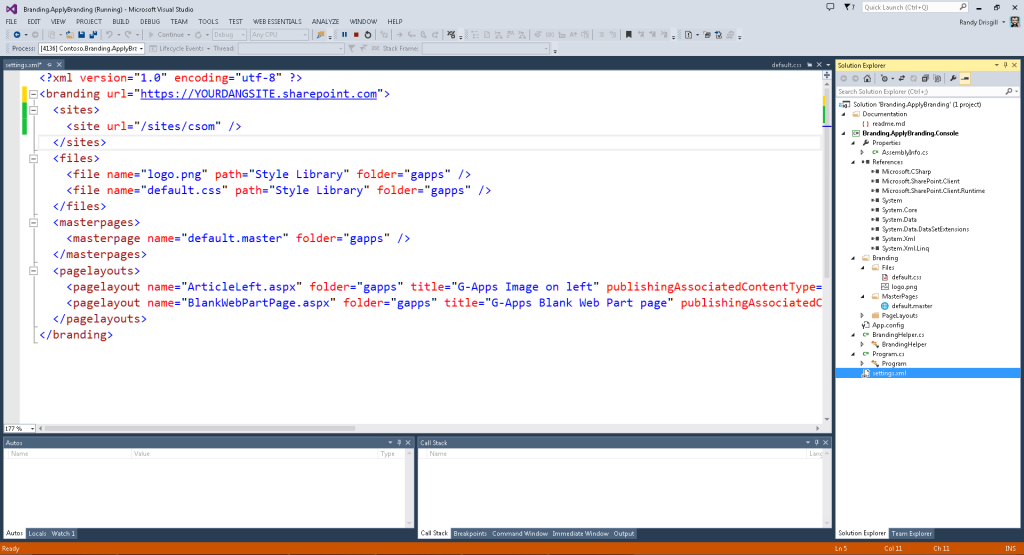Toggle a bookmark using the bookmark icon
Viewport: 1024px width, 555px height.
point(629,35)
